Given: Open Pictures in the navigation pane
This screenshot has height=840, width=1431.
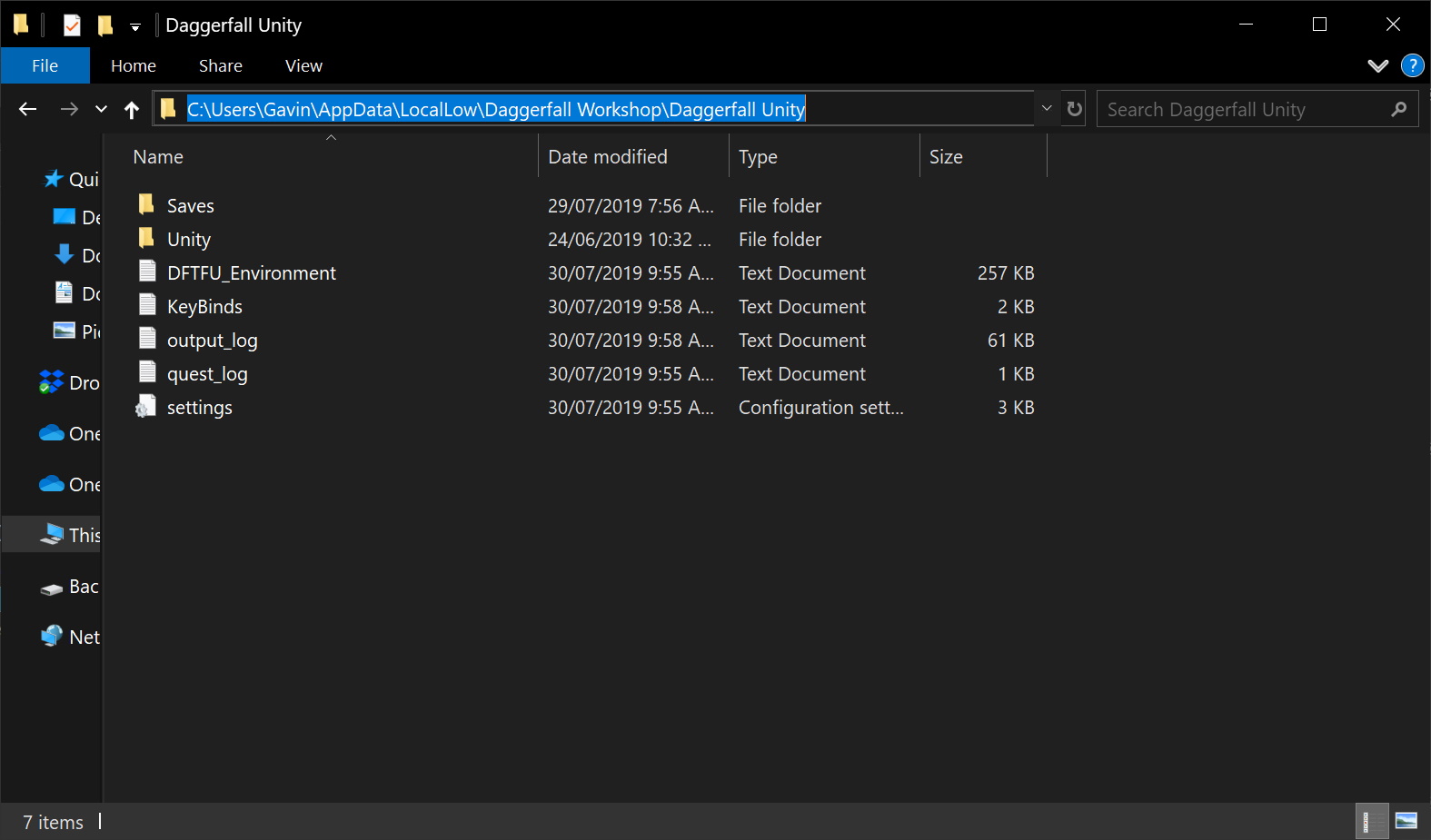Looking at the screenshot, I should (77, 331).
